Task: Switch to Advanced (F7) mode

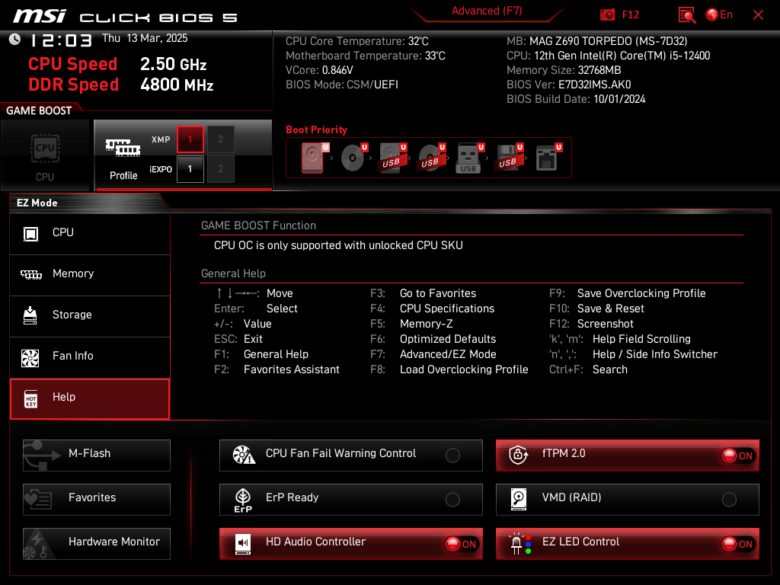Action: click(x=487, y=11)
